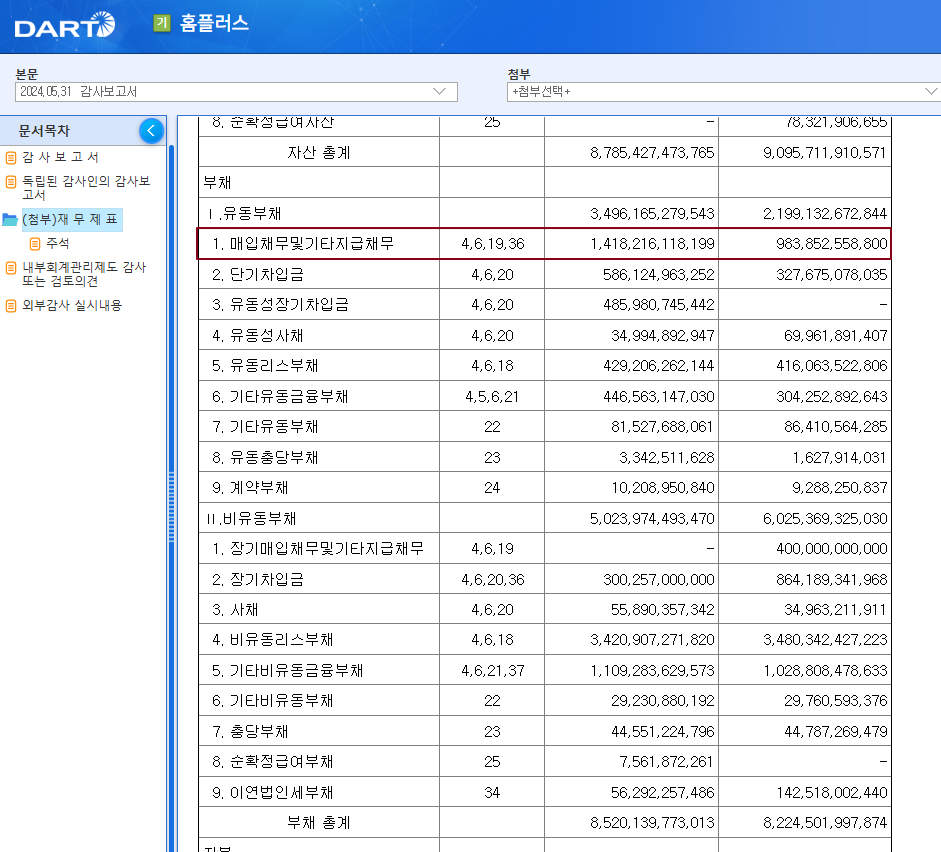The width and height of the screenshot is (941, 852).
Task: Click the 8. 순확정급여부채 row label
Action: tap(273, 762)
